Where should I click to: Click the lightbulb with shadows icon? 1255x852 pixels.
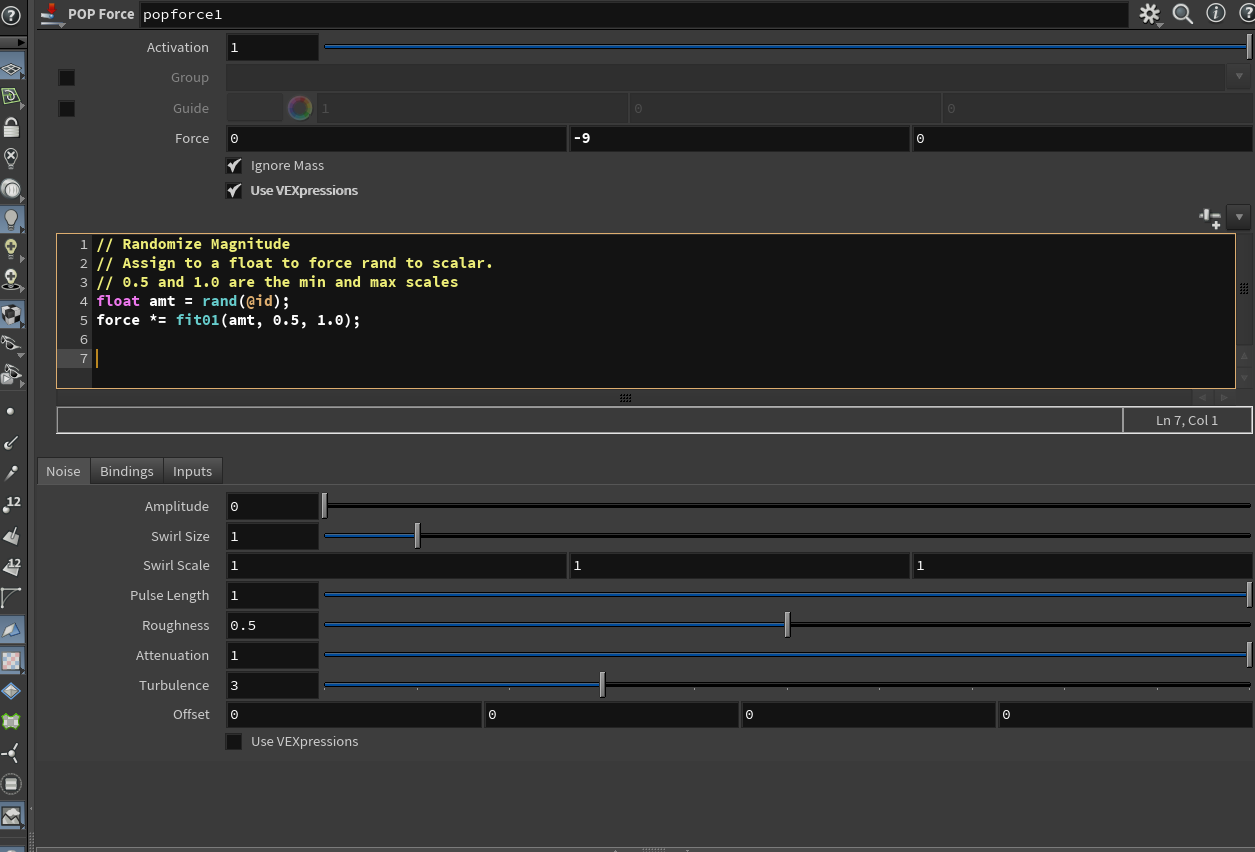click(11, 279)
